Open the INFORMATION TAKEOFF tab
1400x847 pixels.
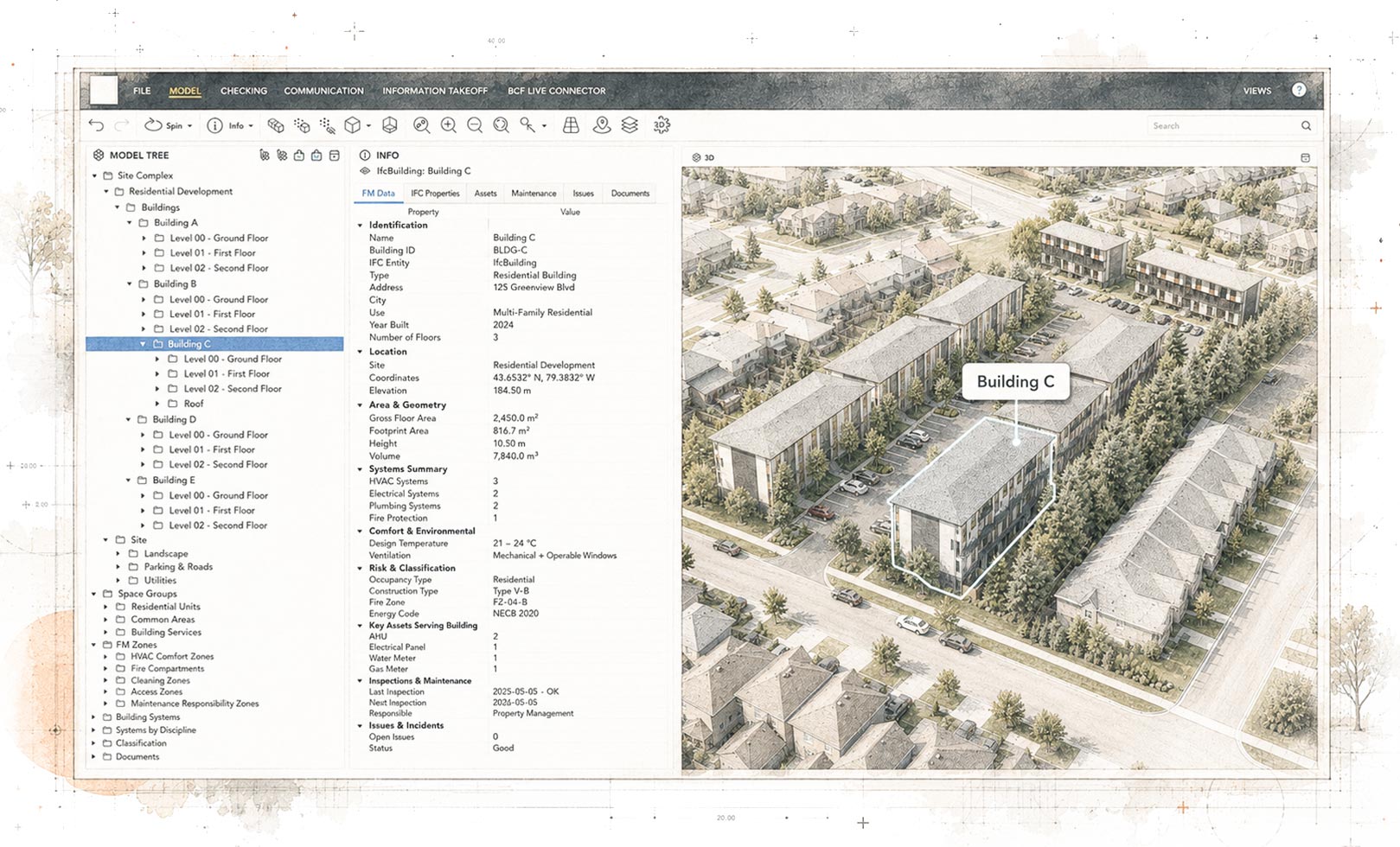click(x=435, y=91)
